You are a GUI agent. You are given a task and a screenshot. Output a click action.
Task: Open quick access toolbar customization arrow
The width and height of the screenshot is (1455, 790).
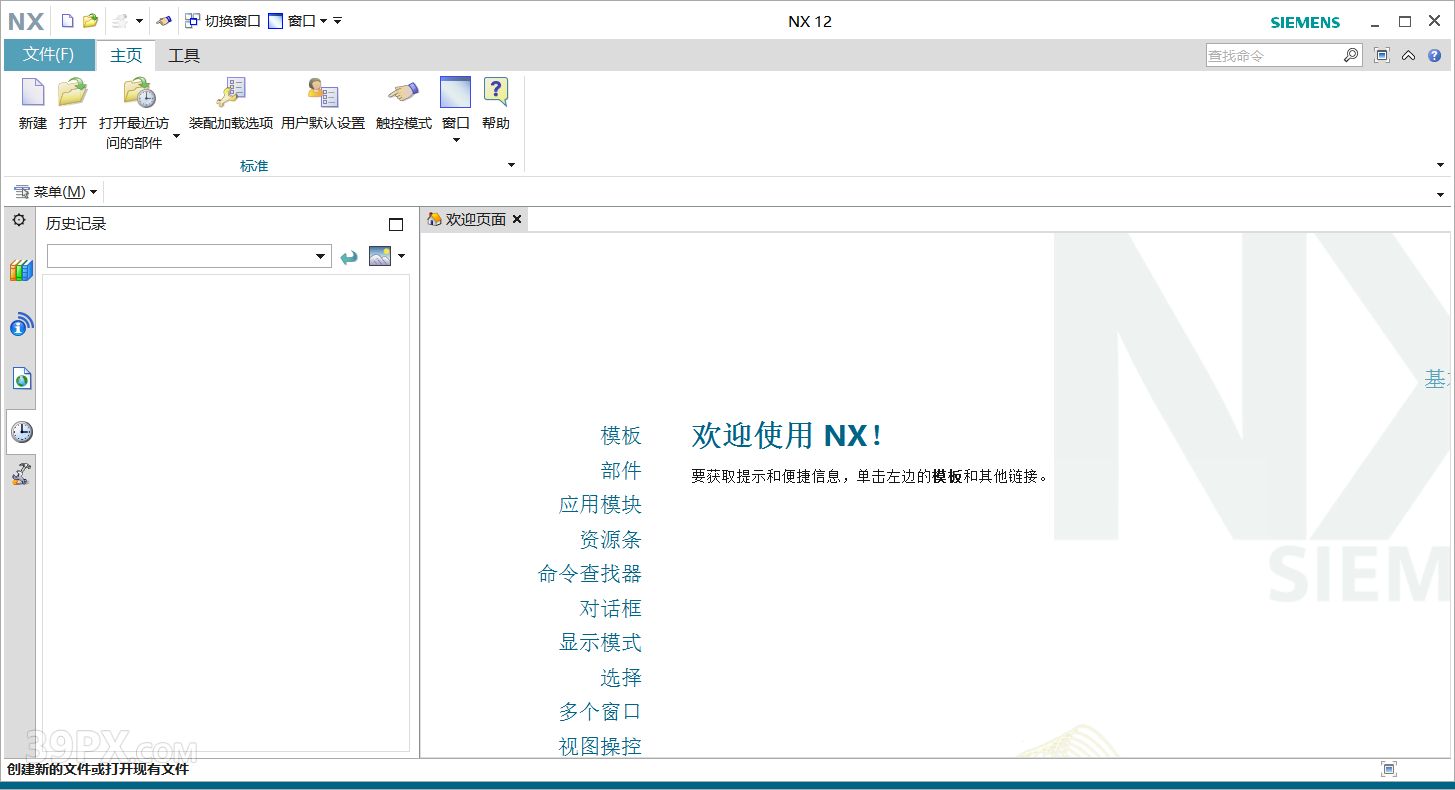tap(338, 20)
